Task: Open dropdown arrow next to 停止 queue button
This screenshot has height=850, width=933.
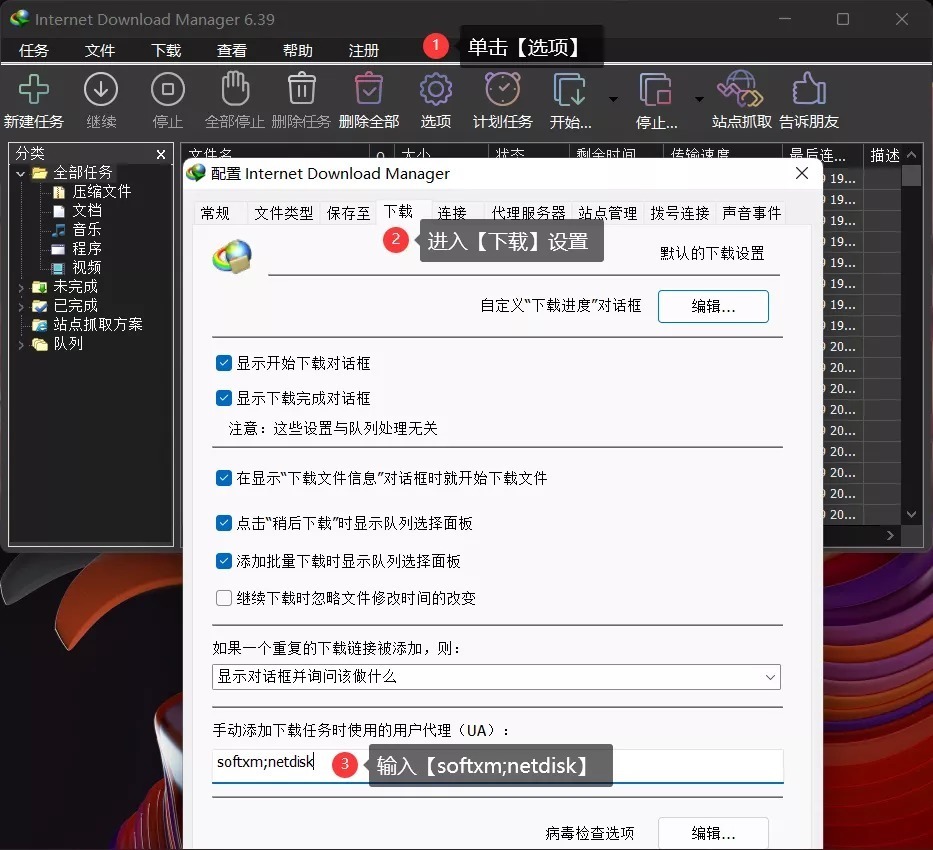Action: [x=699, y=98]
